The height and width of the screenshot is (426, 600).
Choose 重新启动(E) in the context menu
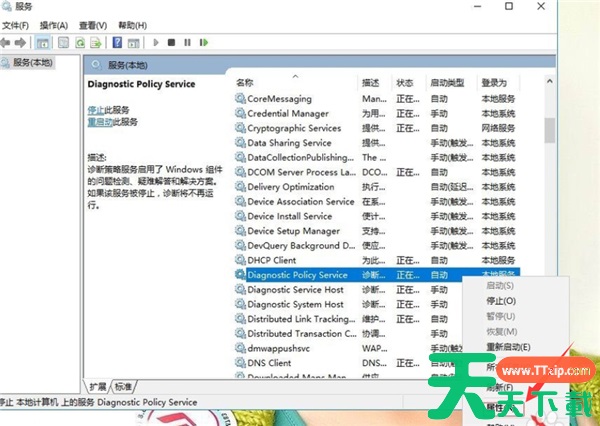pyautogui.click(x=508, y=347)
